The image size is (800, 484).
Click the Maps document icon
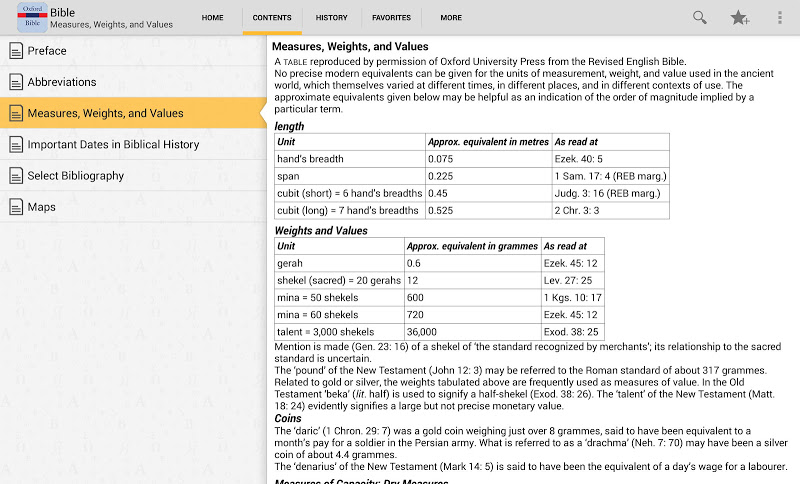tap(16, 207)
